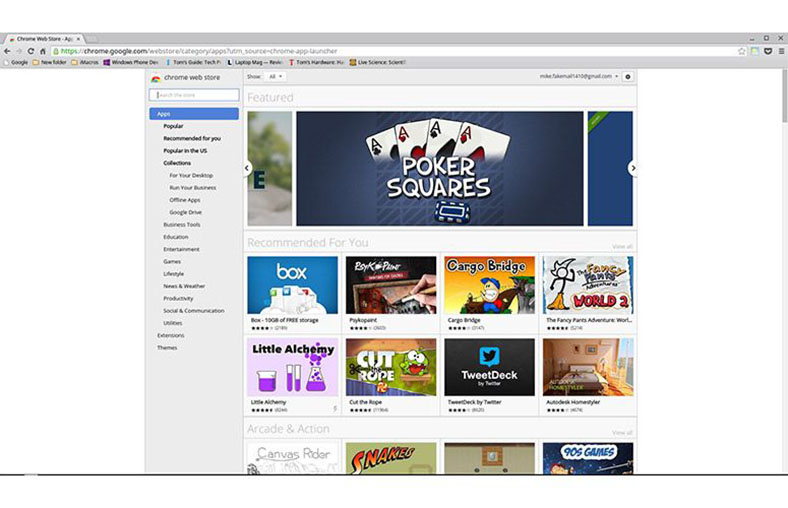Show previous featured banner arrow

click(247, 168)
